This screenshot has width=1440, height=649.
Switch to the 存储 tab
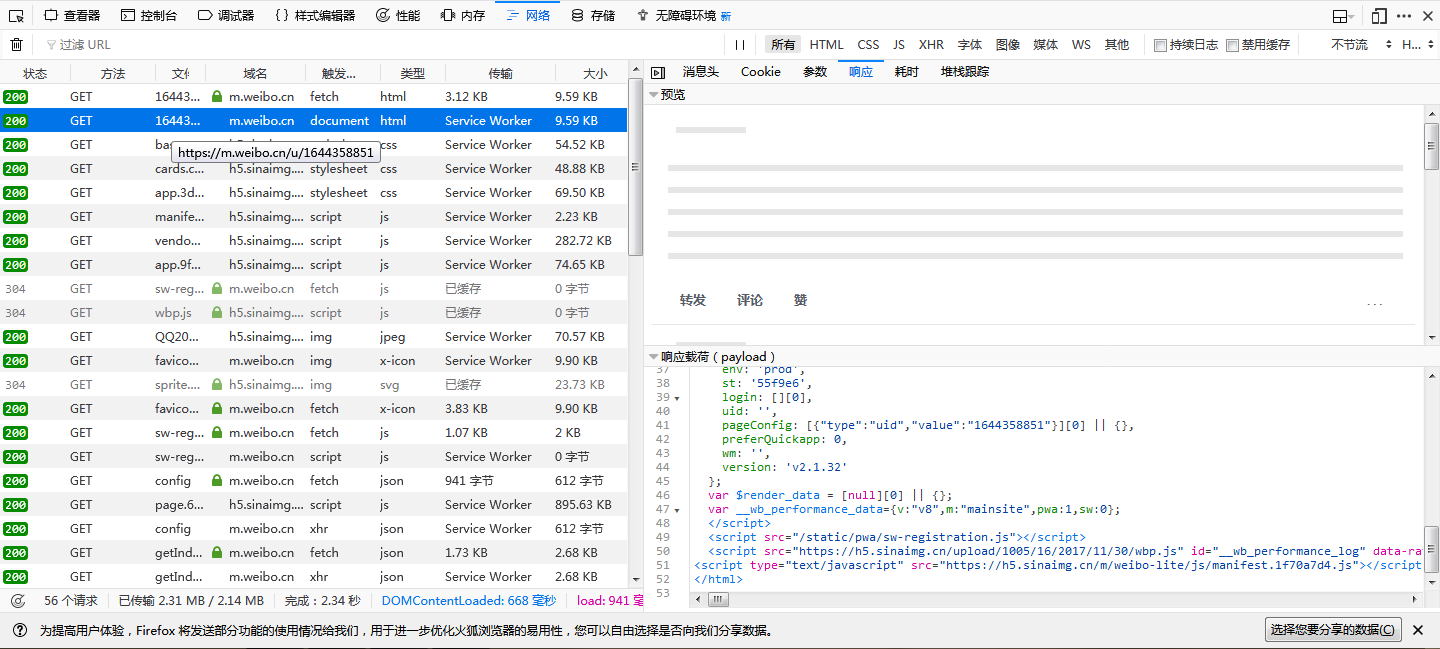[593, 16]
